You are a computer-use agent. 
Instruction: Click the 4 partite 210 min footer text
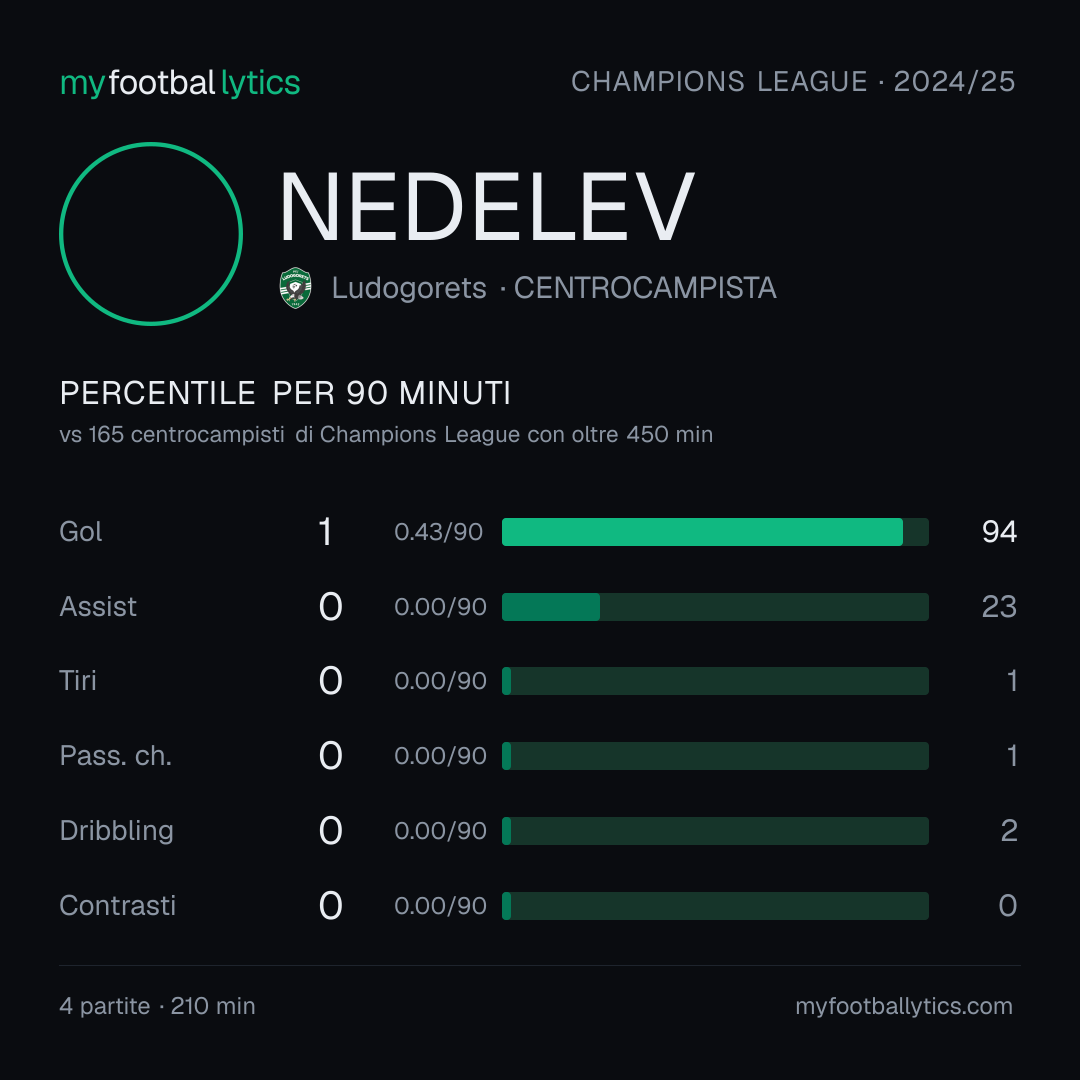[158, 1006]
